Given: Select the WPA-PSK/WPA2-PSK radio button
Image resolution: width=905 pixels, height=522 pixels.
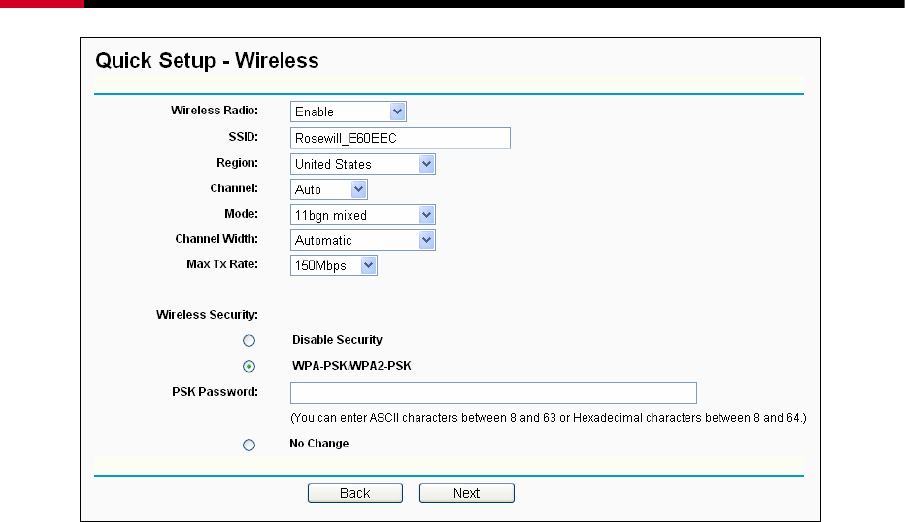Looking at the screenshot, I should 249,366.
